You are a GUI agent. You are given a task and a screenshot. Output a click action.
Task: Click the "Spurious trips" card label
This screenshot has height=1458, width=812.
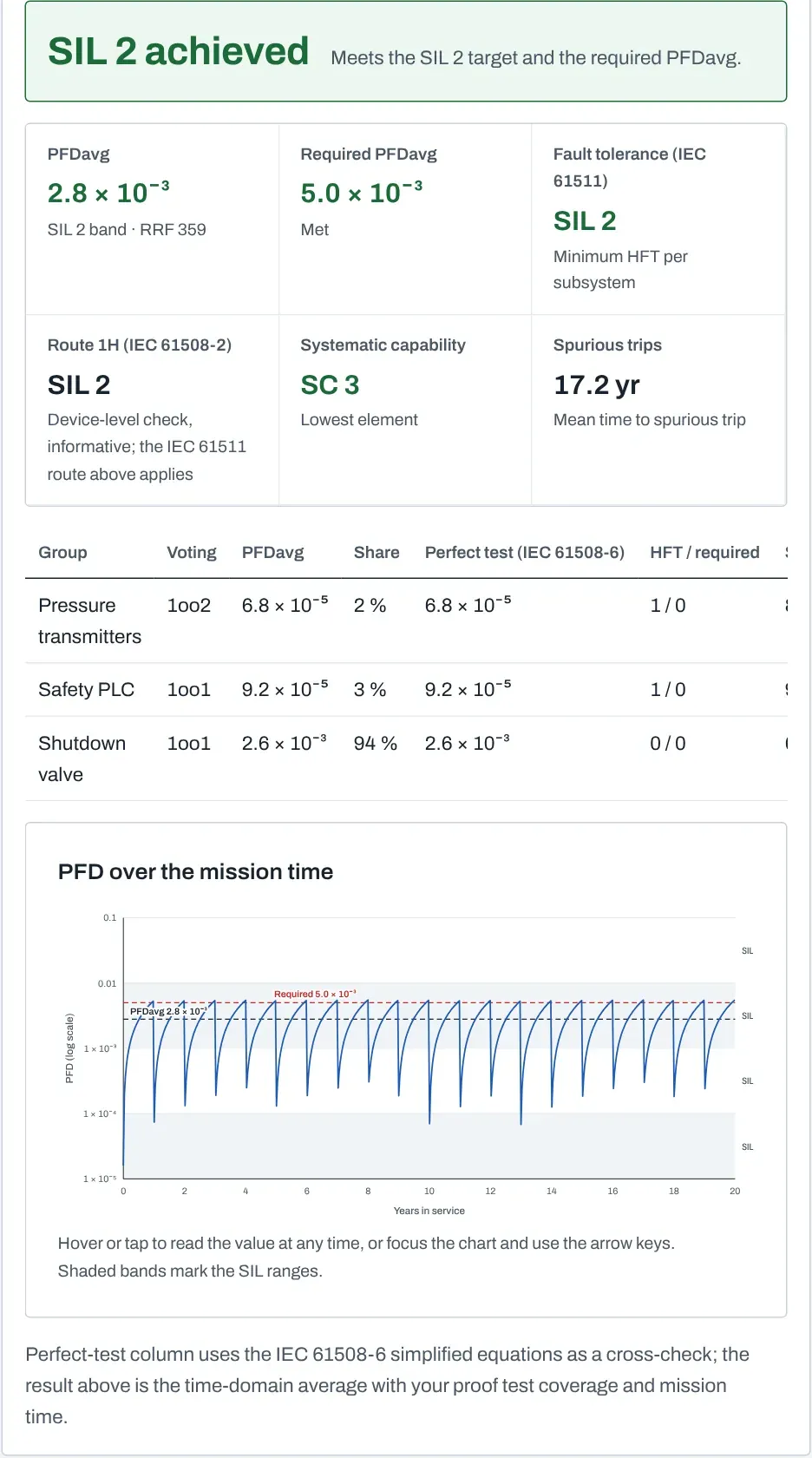tap(607, 345)
